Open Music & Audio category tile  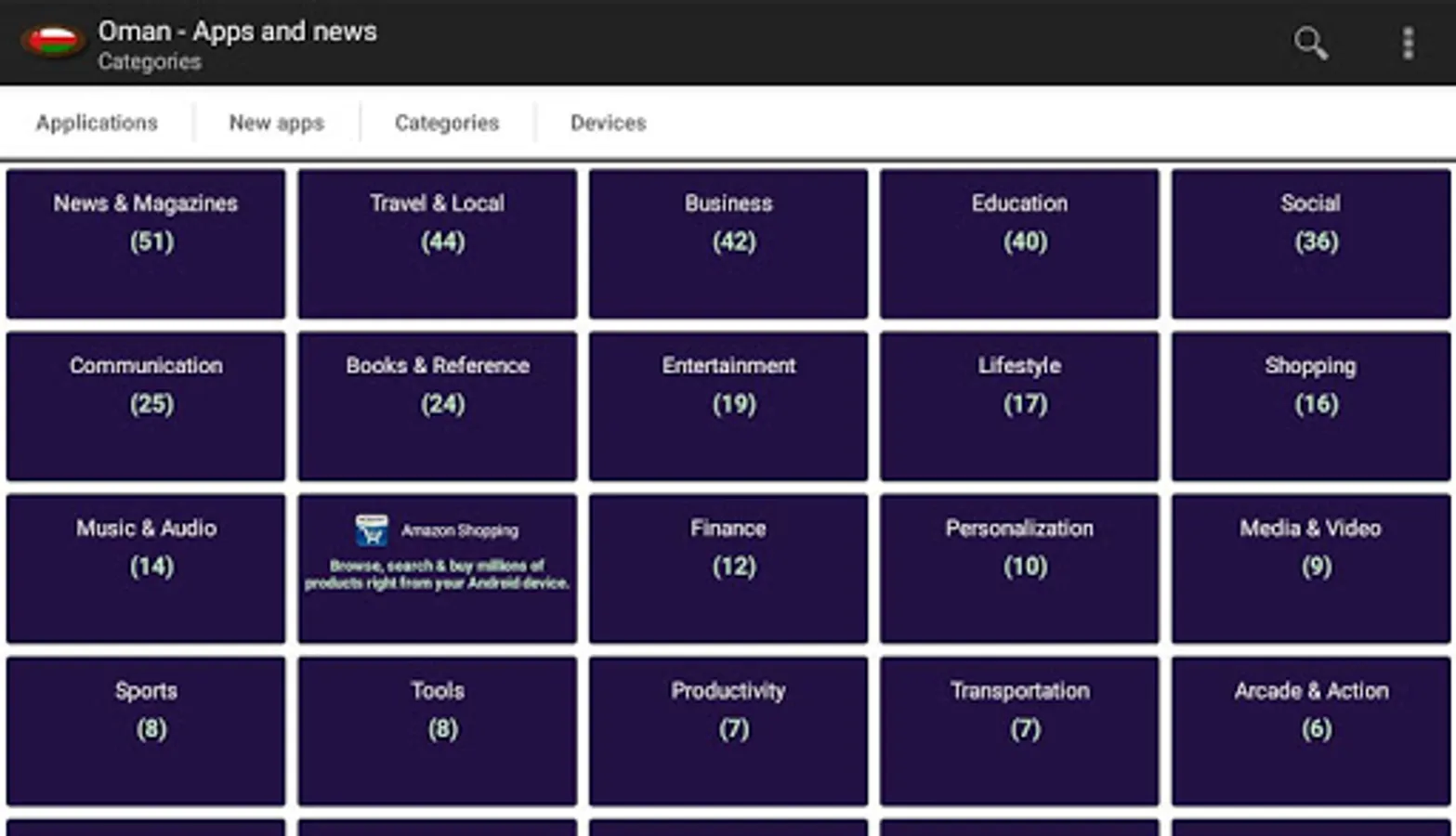pyautogui.click(x=146, y=568)
